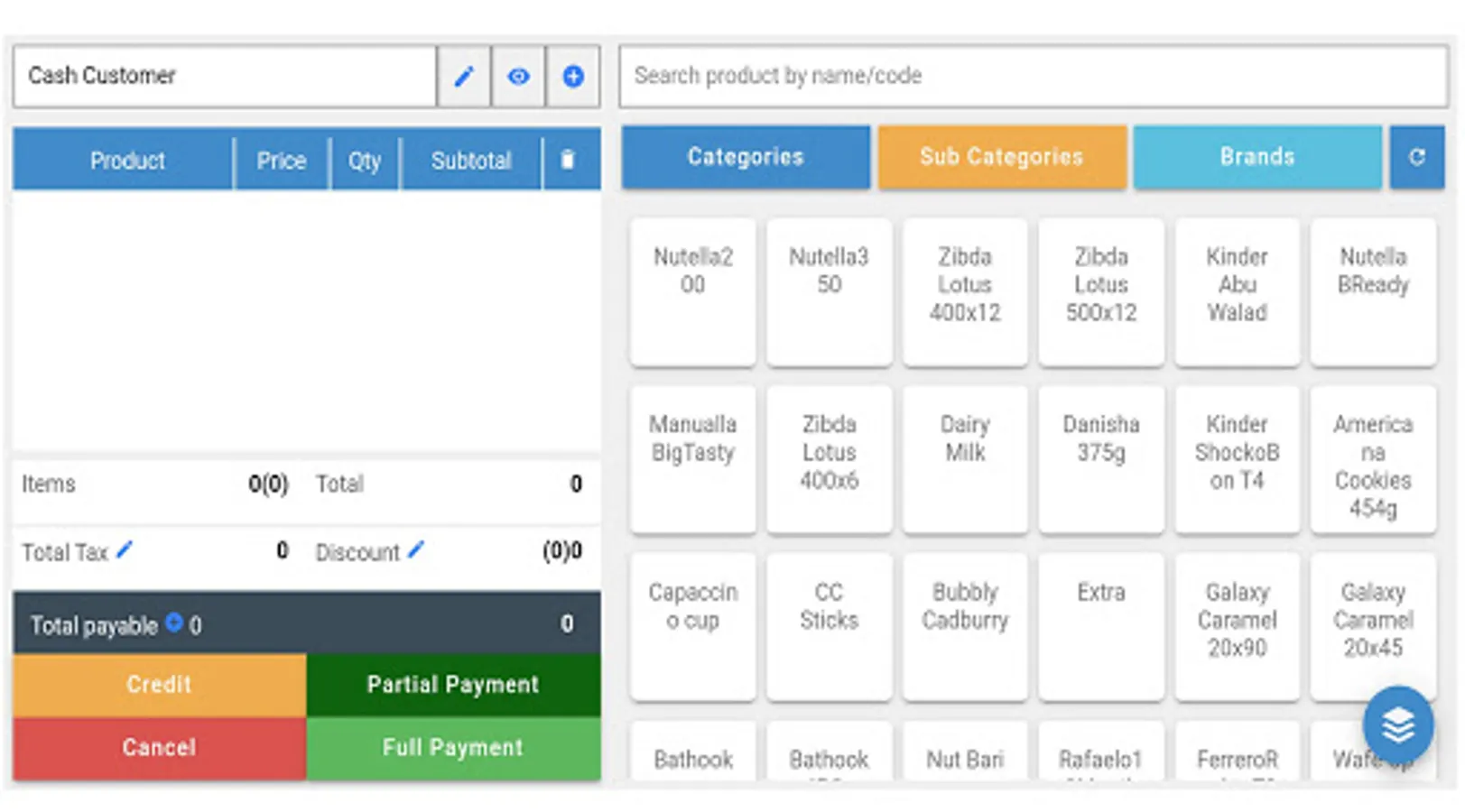The width and height of the screenshot is (1465, 812).
Task: Add Kinder Abu Walad product
Action: pos(1237,291)
